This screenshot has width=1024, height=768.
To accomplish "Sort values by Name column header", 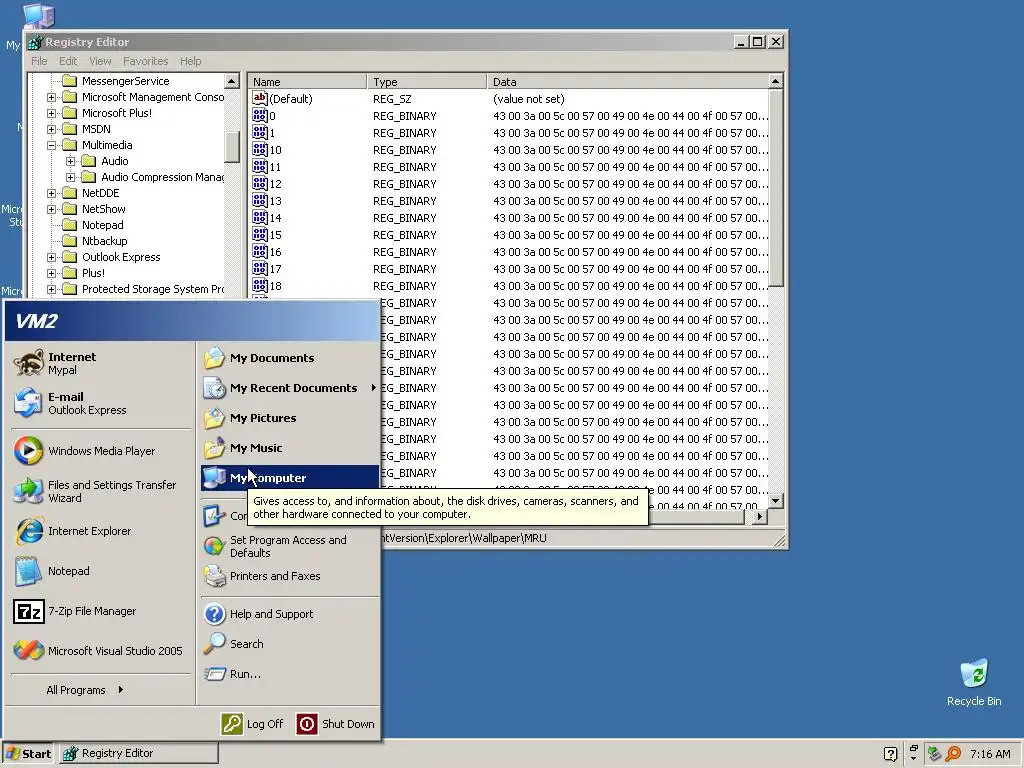I will point(307,82).
